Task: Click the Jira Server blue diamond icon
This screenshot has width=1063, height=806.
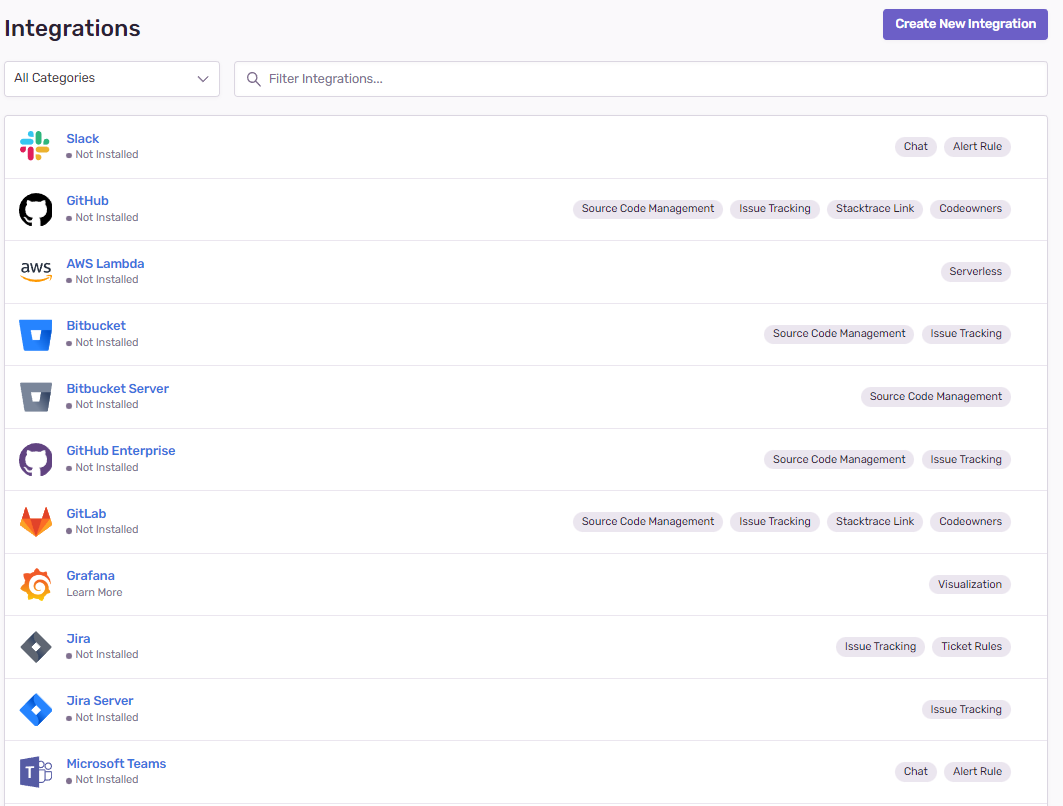Action: click(x=35, y=709)
